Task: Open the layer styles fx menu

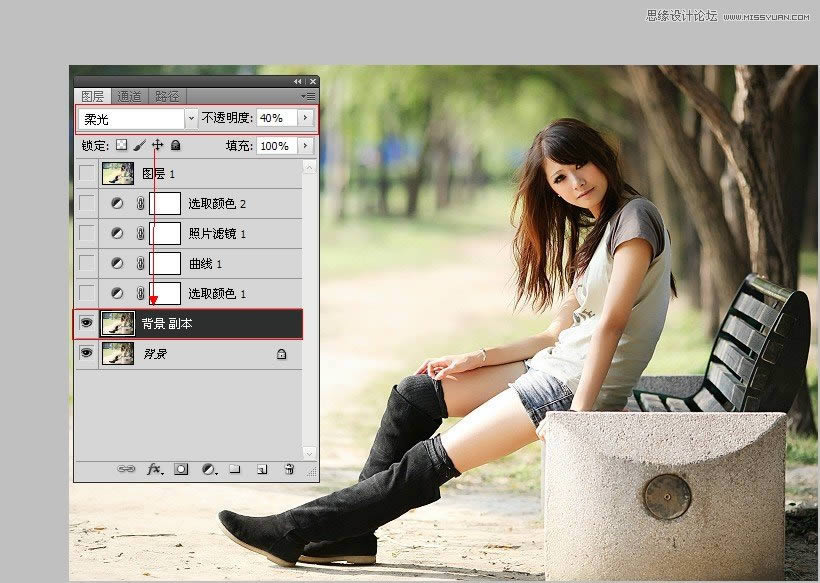Action: tap(153, 468)
